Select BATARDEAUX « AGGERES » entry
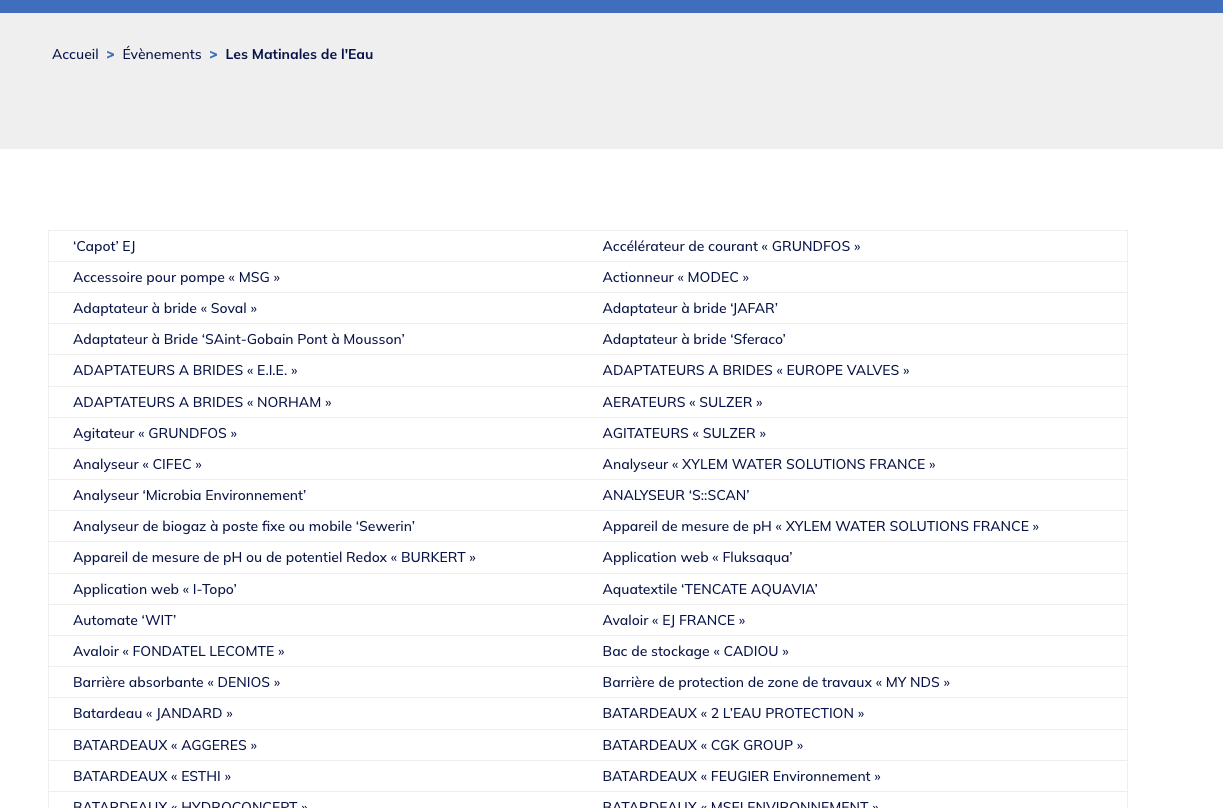This screenshot has height=808, width=1223. click(165, 745)
